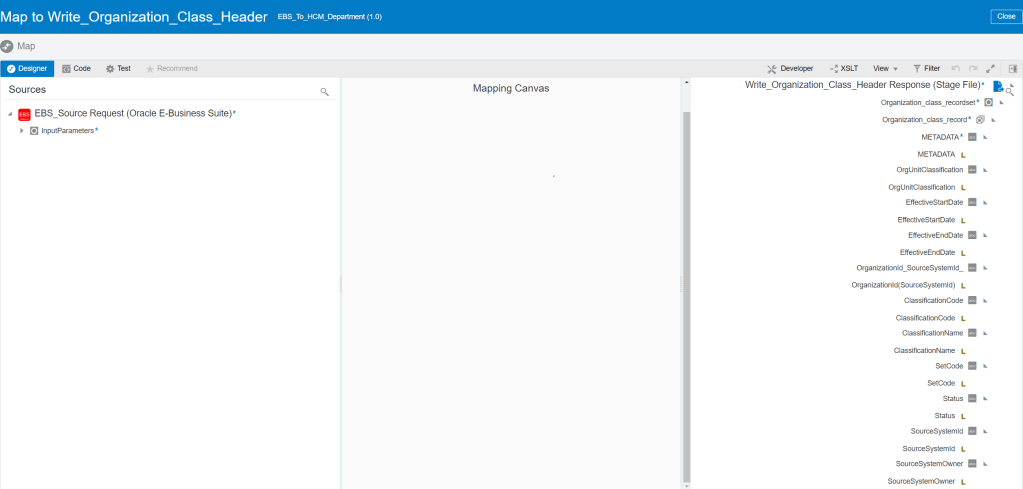Screen dimensions: 1023x489
Task: Click the EBS red source icon
Action: point(24,114)
